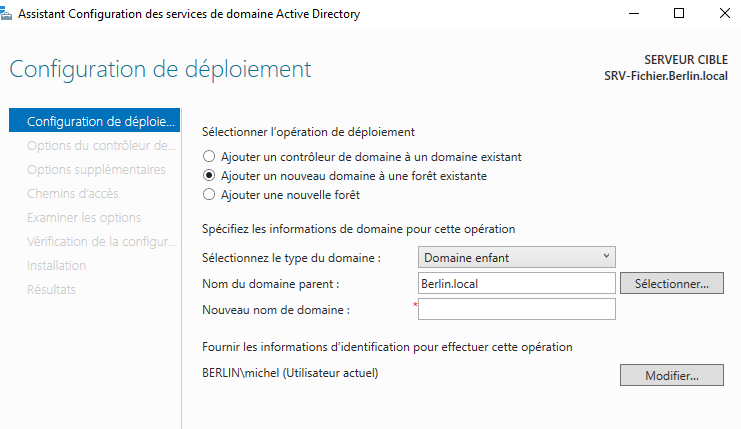Open the 'Examiner les options' page
The width and height of the screenshot is (741, 429).
tap(84, 218)
